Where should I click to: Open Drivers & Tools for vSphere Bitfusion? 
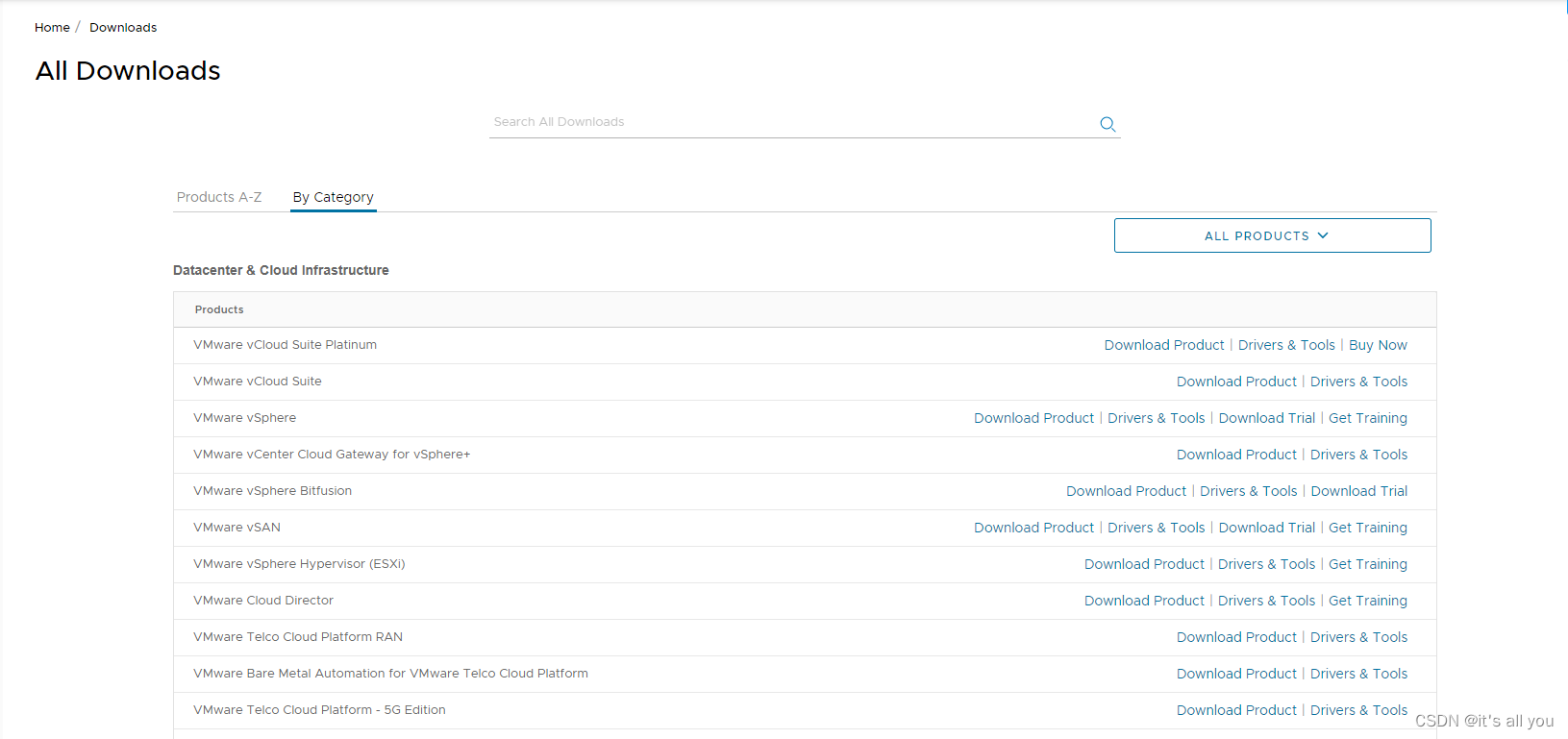[1248, 491]
